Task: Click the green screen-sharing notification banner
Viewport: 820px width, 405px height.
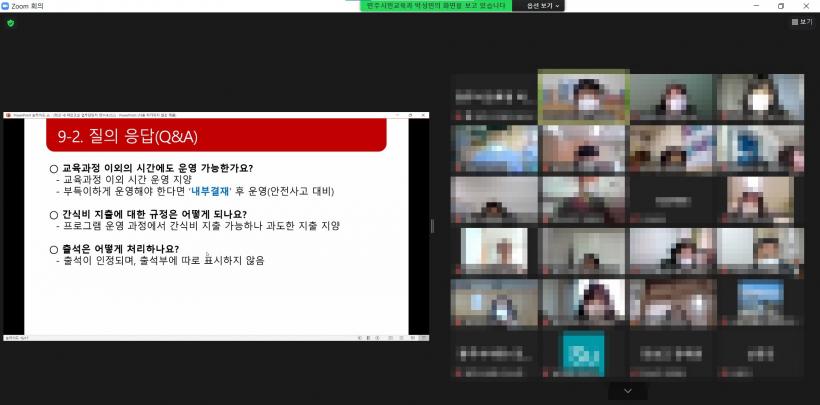Action: click(436, 6)
